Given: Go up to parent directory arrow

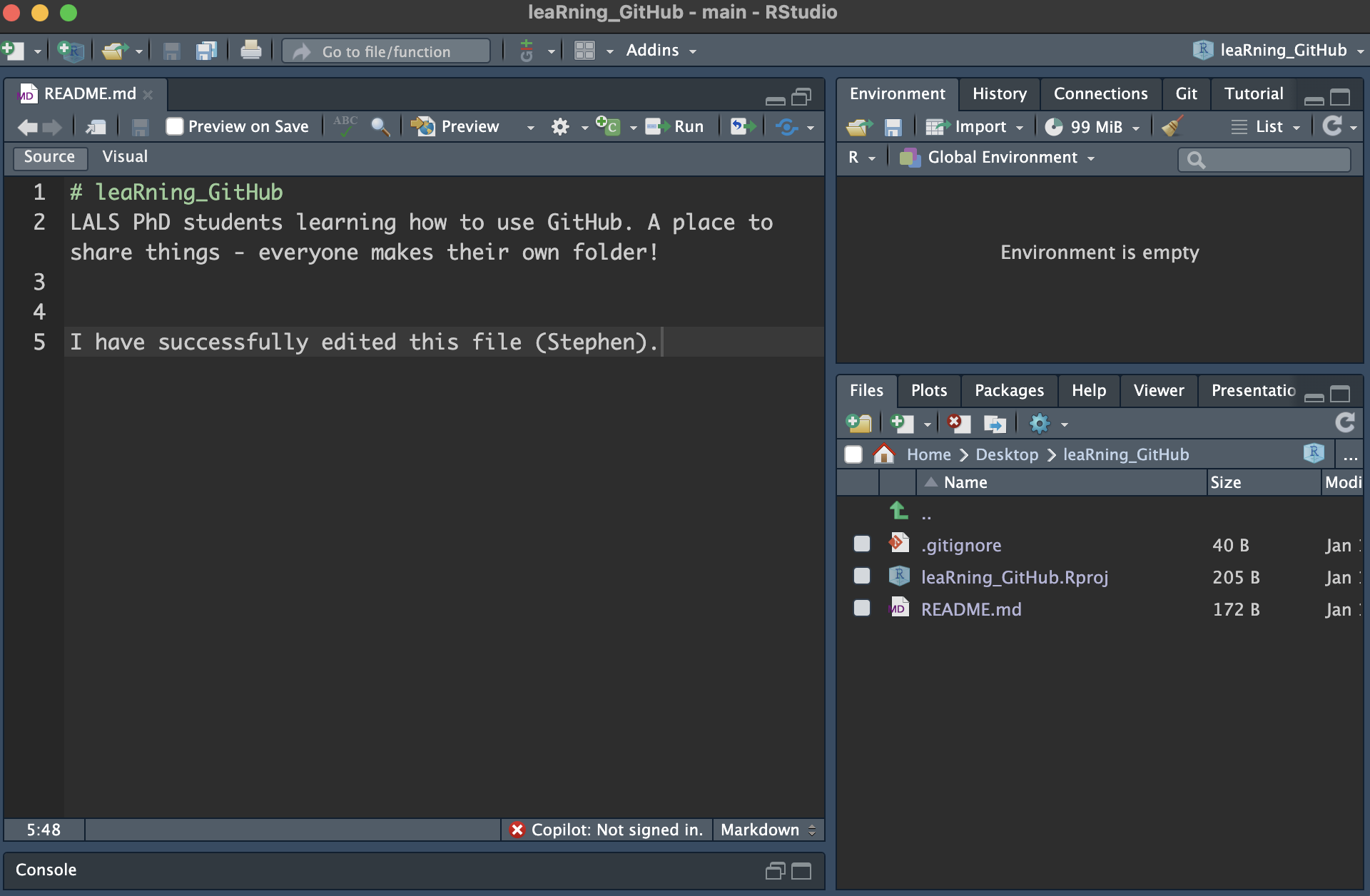Looking at the screenshot, I should pos(899,511).
